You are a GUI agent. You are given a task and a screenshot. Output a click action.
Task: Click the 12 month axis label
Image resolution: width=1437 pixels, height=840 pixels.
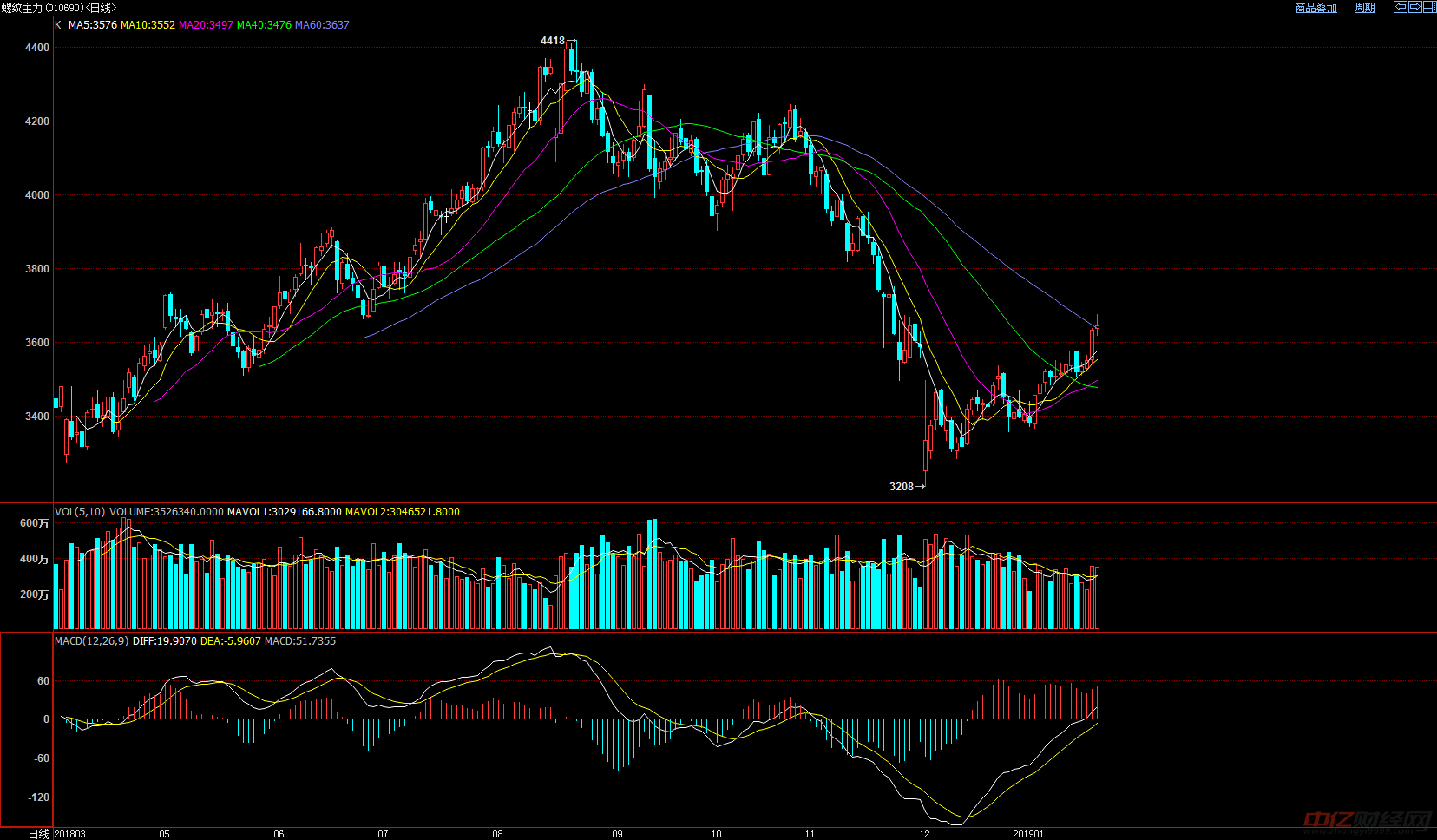(x=925, y=834)
